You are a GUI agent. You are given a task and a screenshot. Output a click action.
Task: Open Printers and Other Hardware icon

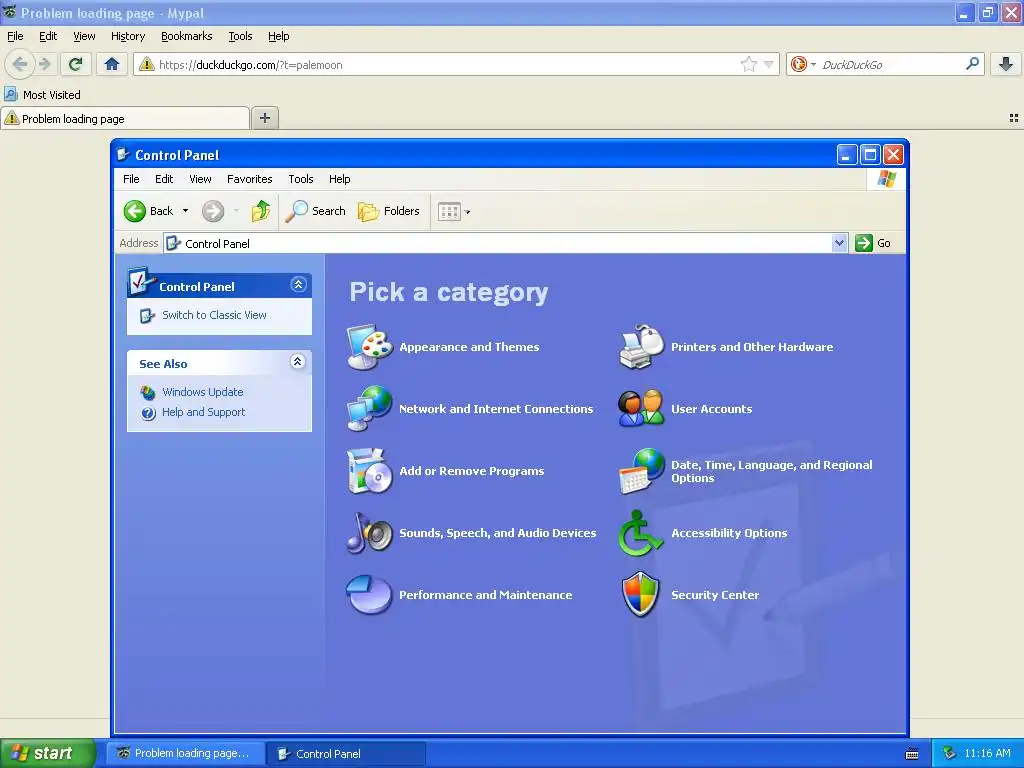tap(641, 347)
